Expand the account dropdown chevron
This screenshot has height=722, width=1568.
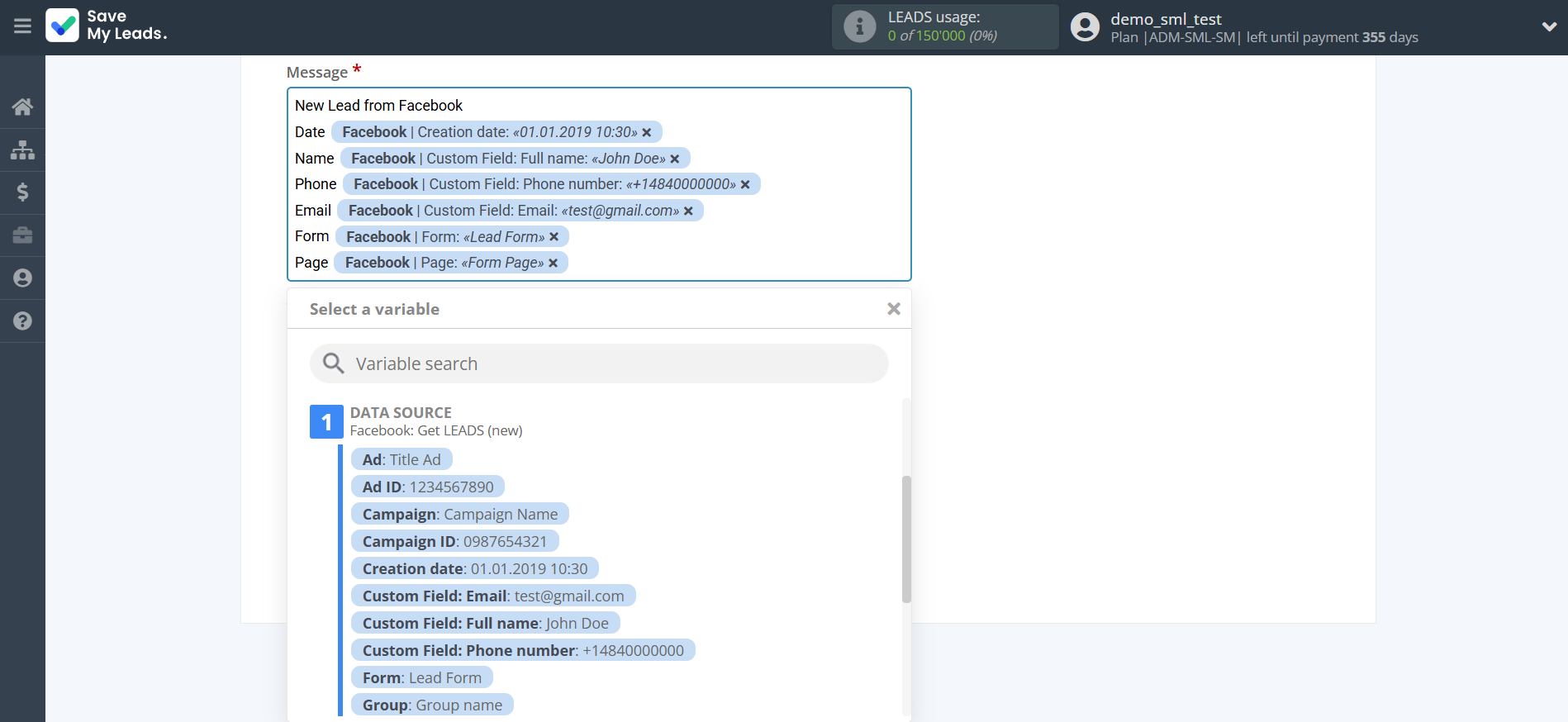1549,26
